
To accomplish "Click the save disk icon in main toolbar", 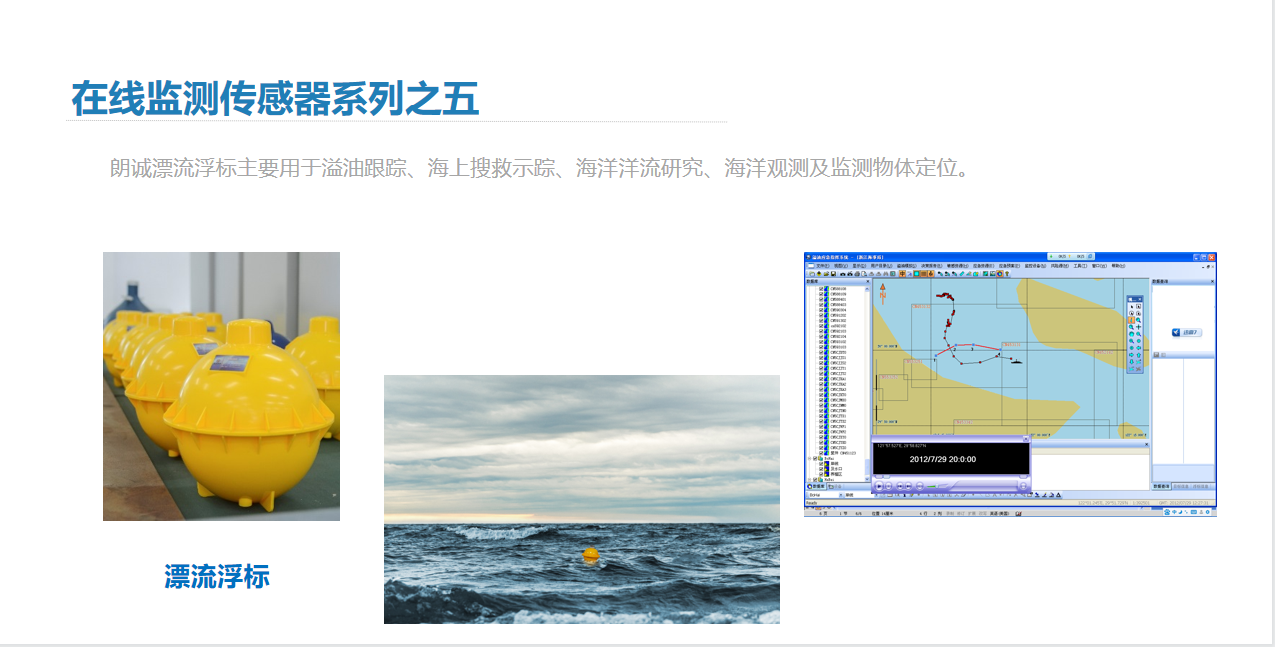I will point(833,273).
